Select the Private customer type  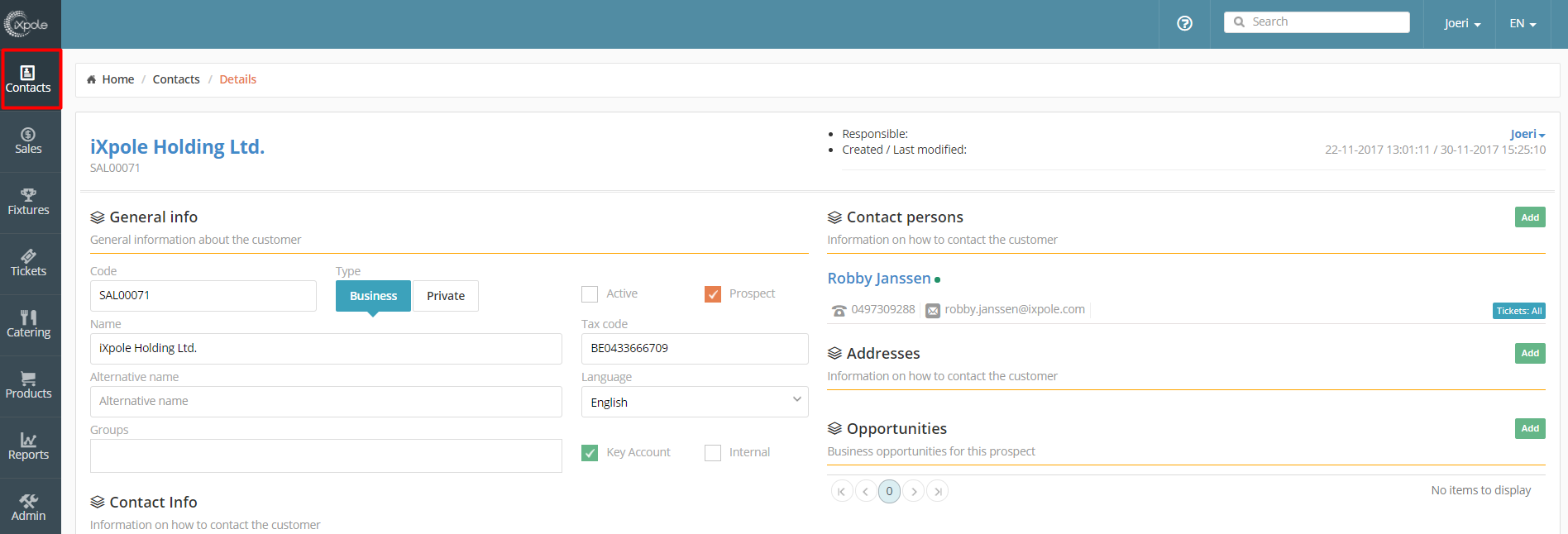click(x=446, y=296)
